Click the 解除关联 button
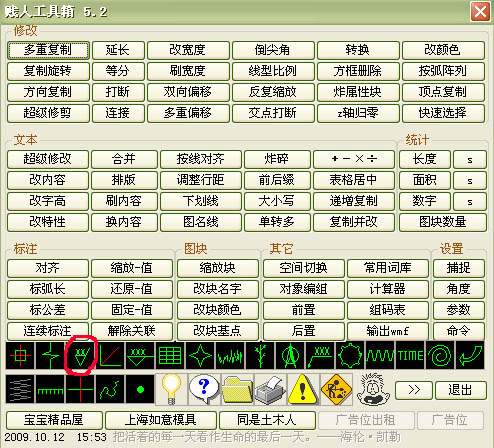This screenshot has height=448, width=494. pyautogui.click(x=132, y=331)
